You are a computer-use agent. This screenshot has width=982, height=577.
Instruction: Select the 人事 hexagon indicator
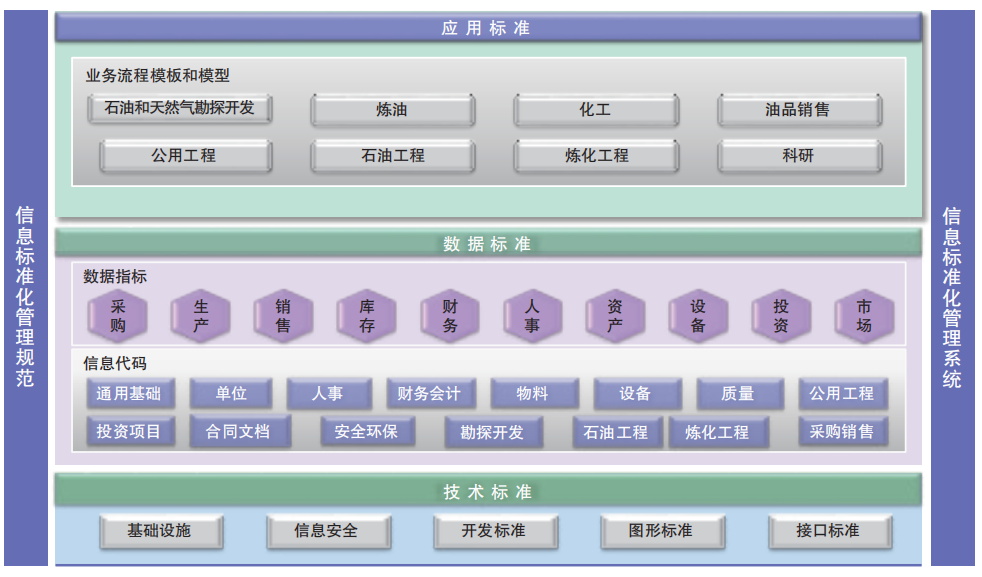point(532,316)
